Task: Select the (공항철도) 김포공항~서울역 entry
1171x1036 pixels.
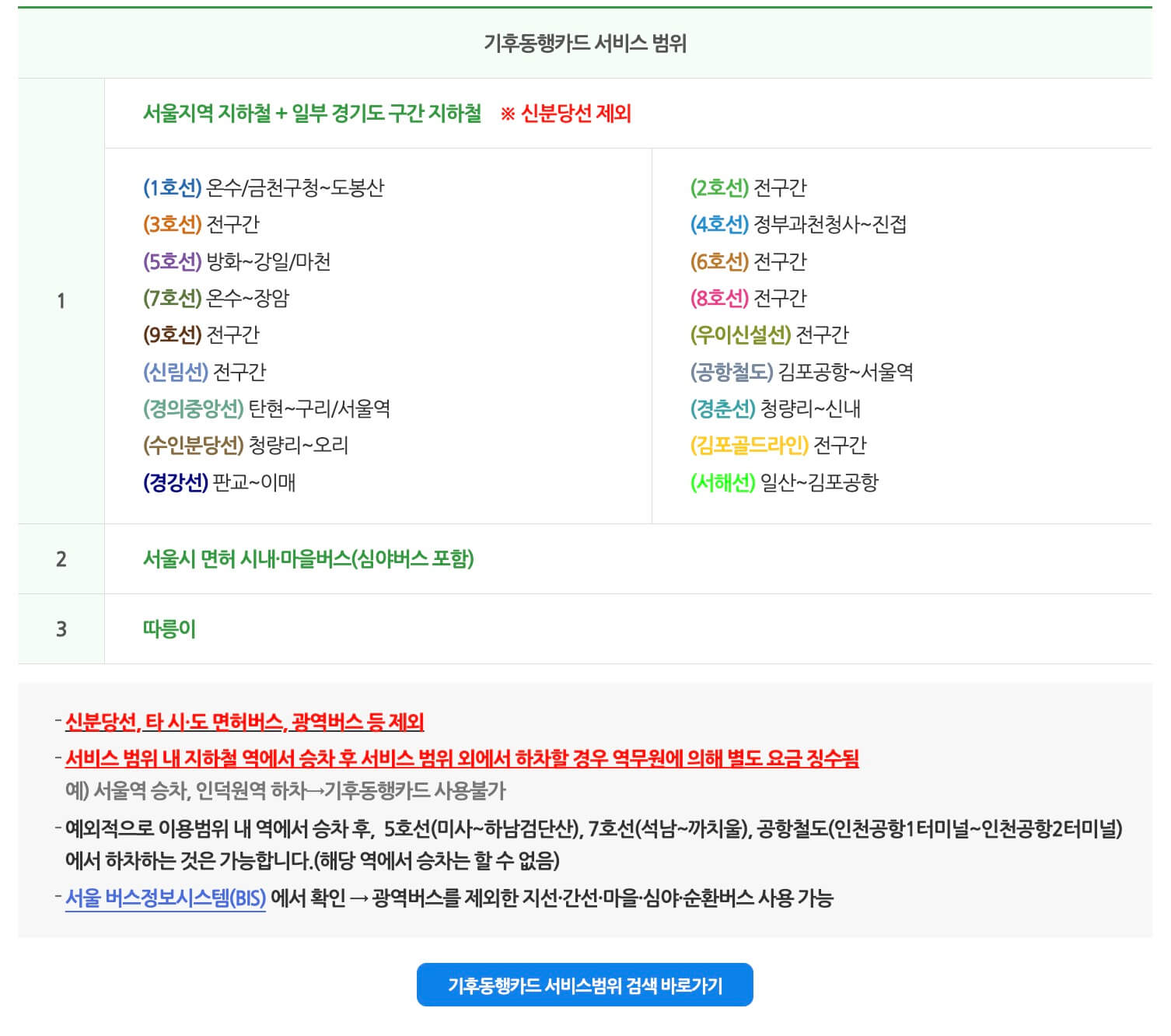Action: click(802, 372)
